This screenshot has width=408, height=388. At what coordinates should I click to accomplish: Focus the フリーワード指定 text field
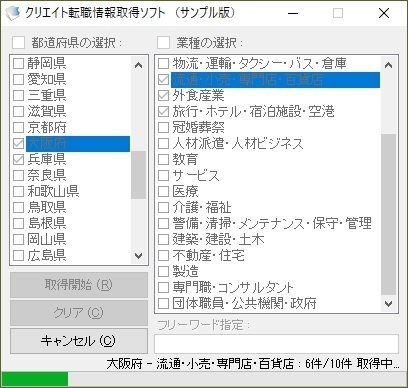tap(276, 344)
